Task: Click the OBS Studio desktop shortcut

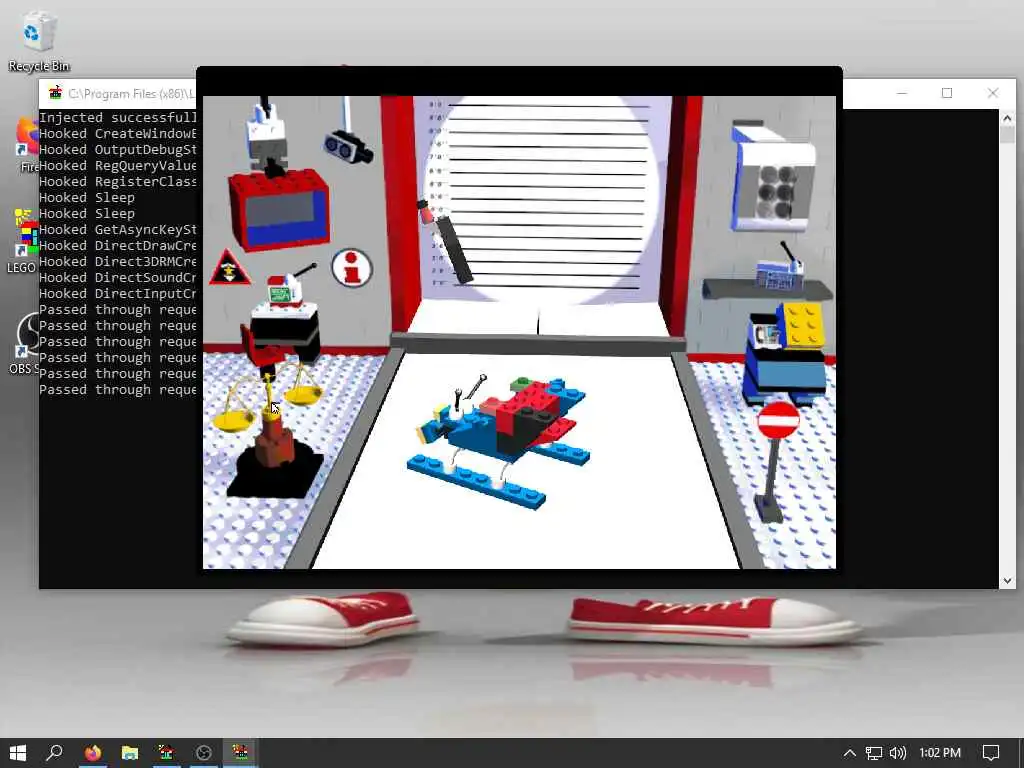Action: tap(24, 344)
